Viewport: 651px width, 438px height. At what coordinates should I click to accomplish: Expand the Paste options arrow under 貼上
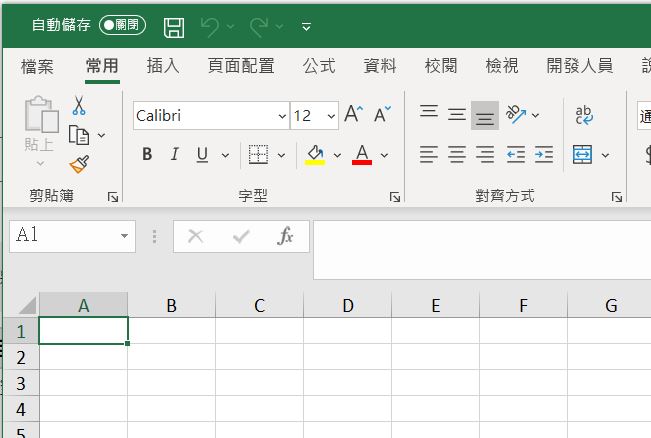coord(40,163)
